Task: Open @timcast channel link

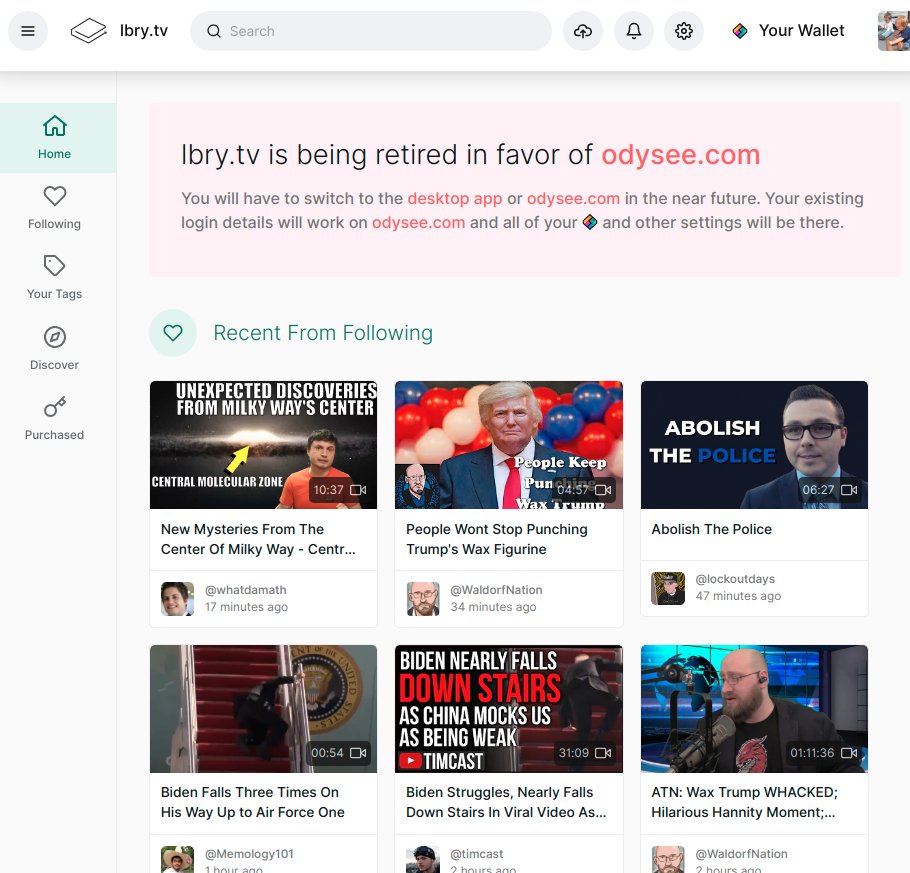Action: click(476, 854)
